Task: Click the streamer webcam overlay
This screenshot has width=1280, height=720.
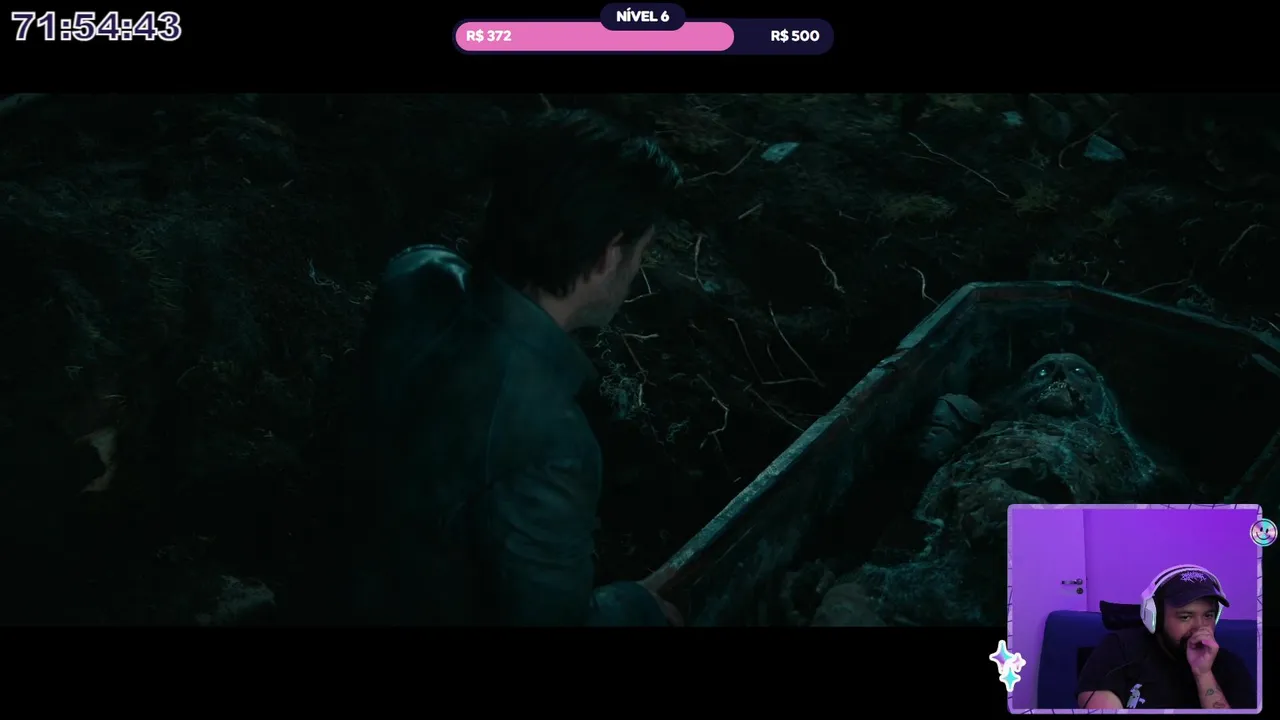Action: [1134, 609]
